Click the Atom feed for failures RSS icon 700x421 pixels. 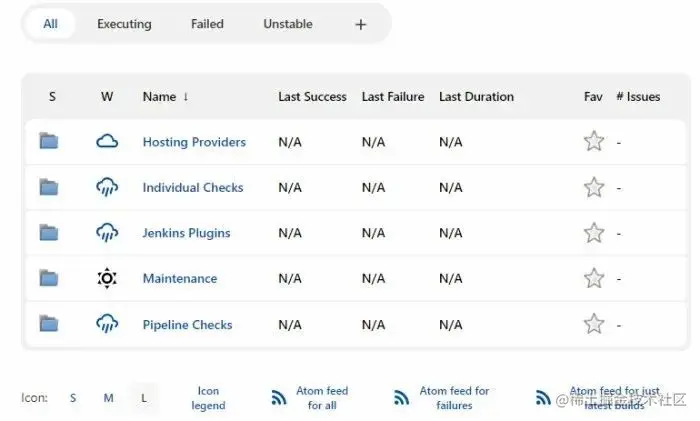point(401,398)
